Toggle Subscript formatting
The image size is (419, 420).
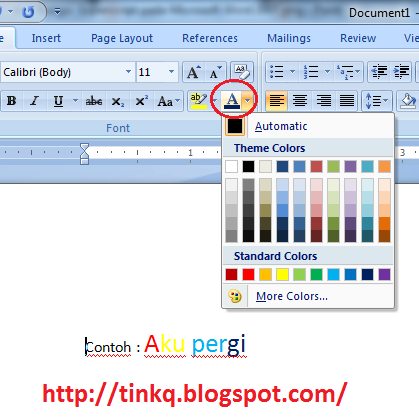coord(117,101)
